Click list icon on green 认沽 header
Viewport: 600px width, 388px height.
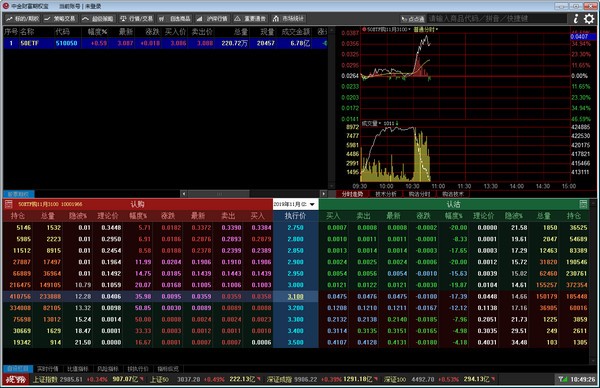click(x=583, y=204)
